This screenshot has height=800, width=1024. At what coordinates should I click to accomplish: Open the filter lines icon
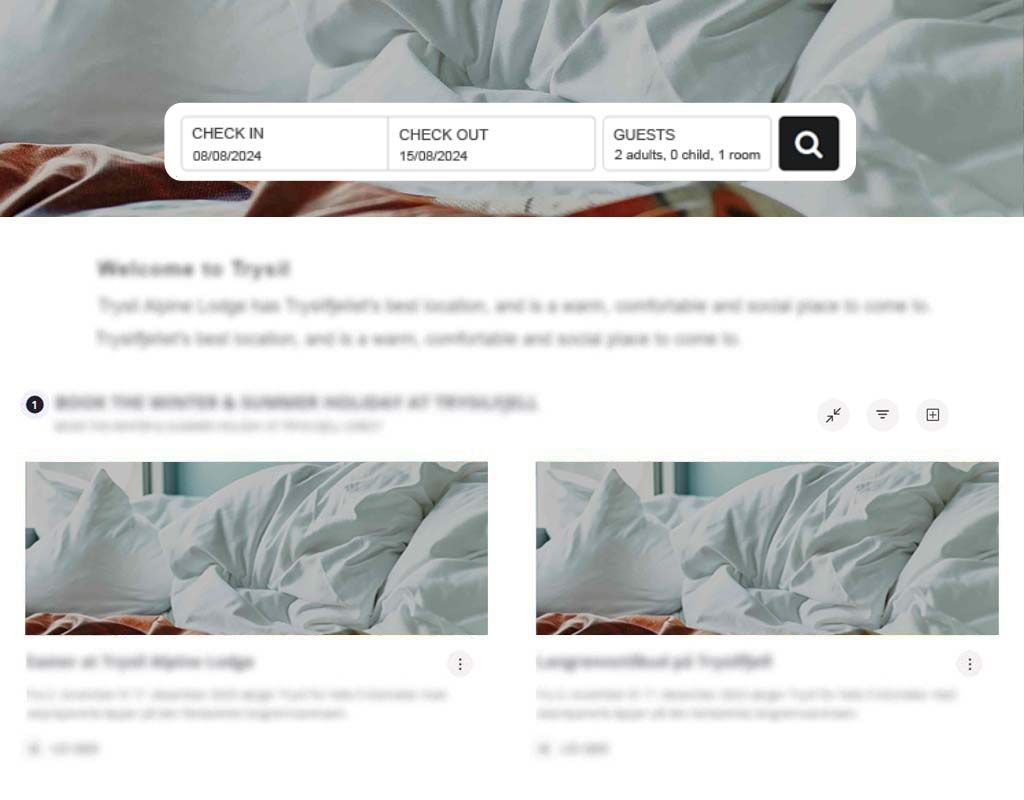point(882,415)
